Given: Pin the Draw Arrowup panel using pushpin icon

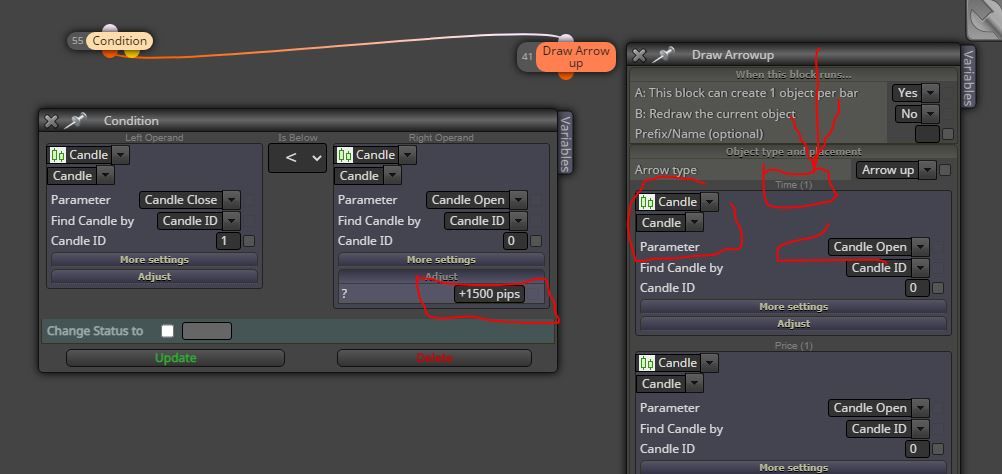Looking at the screenshot, I should pyautogui.click(x=663, y=55).
